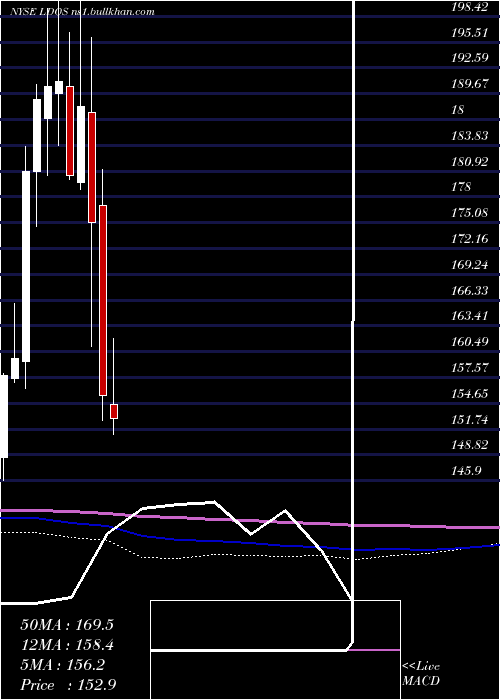Click the 169.24 price axis label

point(470,265)
